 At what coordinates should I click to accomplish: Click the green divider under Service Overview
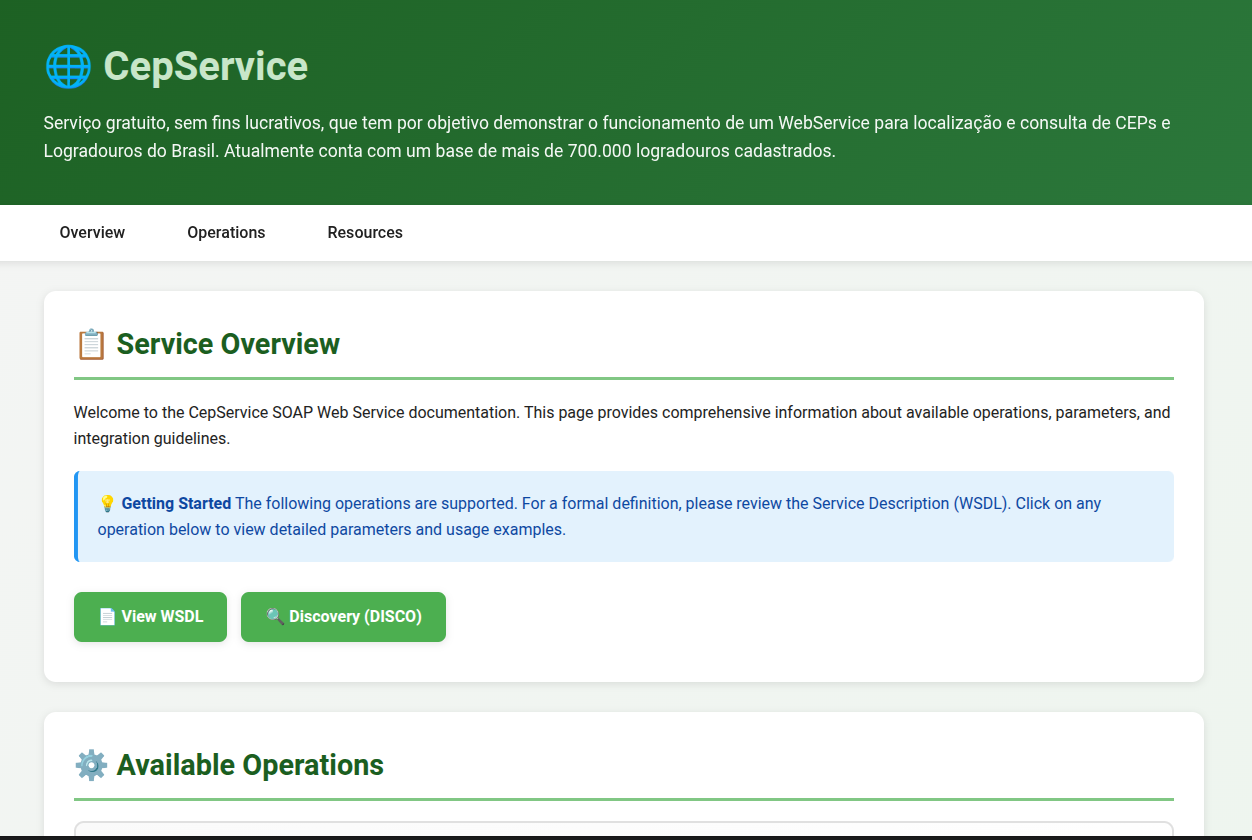(623, 379)
